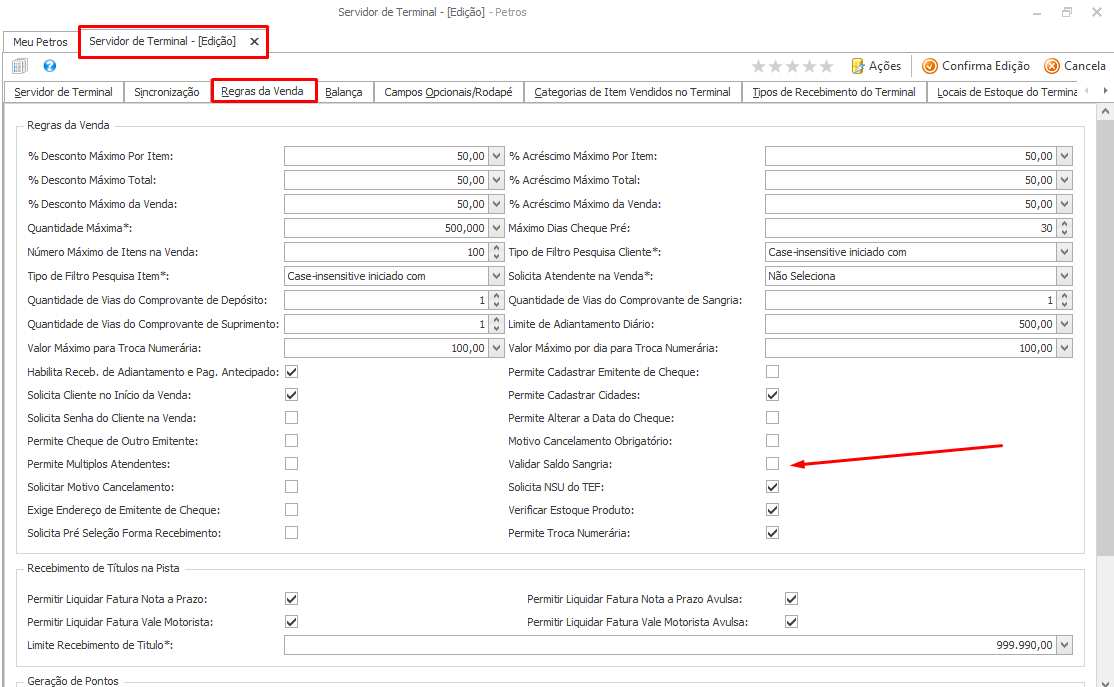The image size is (1114, 687).
Task: Enable Permite Alterar a Data do Cheque
Action: click(772, 418)
